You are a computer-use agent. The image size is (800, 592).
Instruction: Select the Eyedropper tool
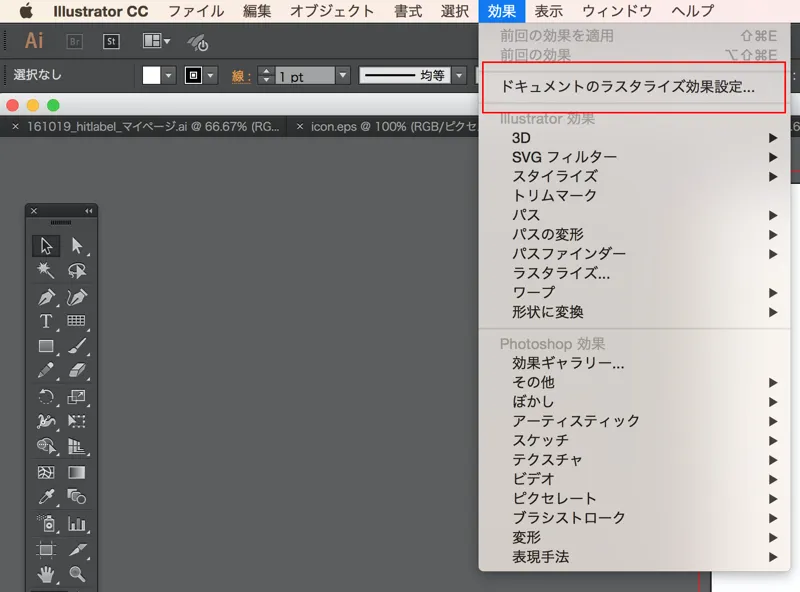tap(46, 496)
